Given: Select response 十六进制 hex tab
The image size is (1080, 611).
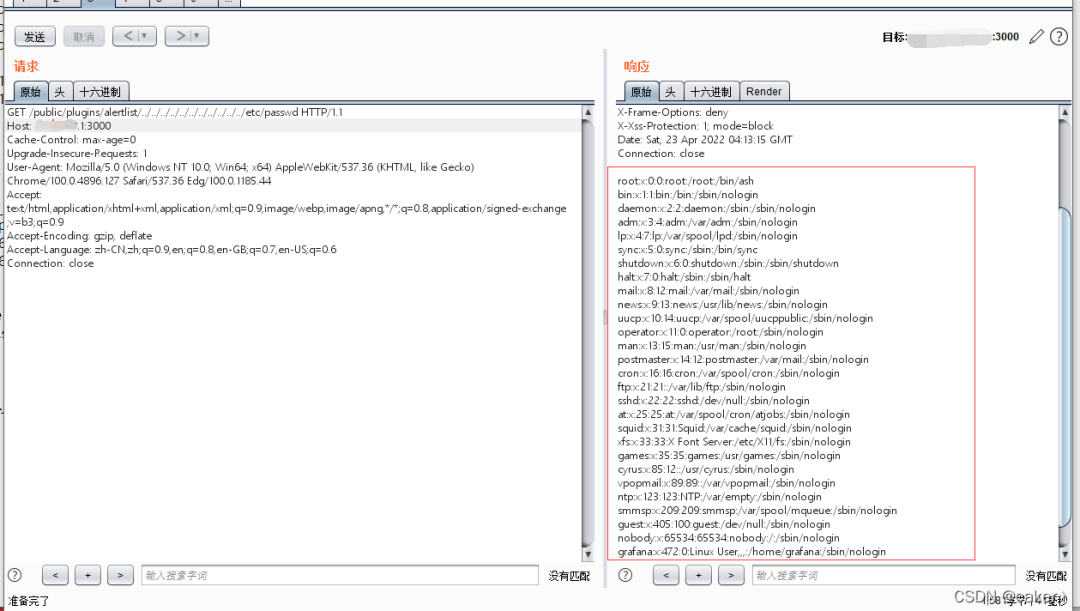Looking at the screenshot, I should [x=711, y=92].
